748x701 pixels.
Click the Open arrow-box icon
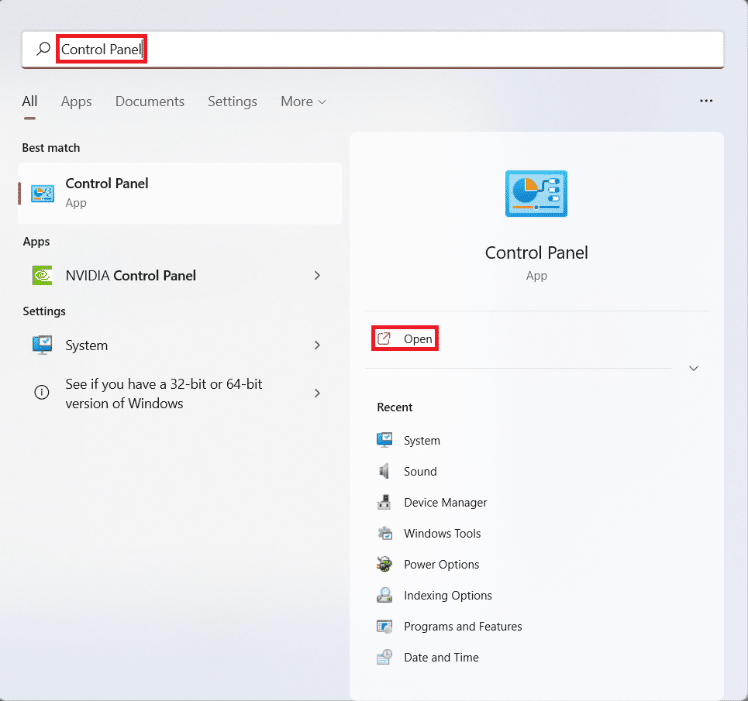[x=384, y=339]
